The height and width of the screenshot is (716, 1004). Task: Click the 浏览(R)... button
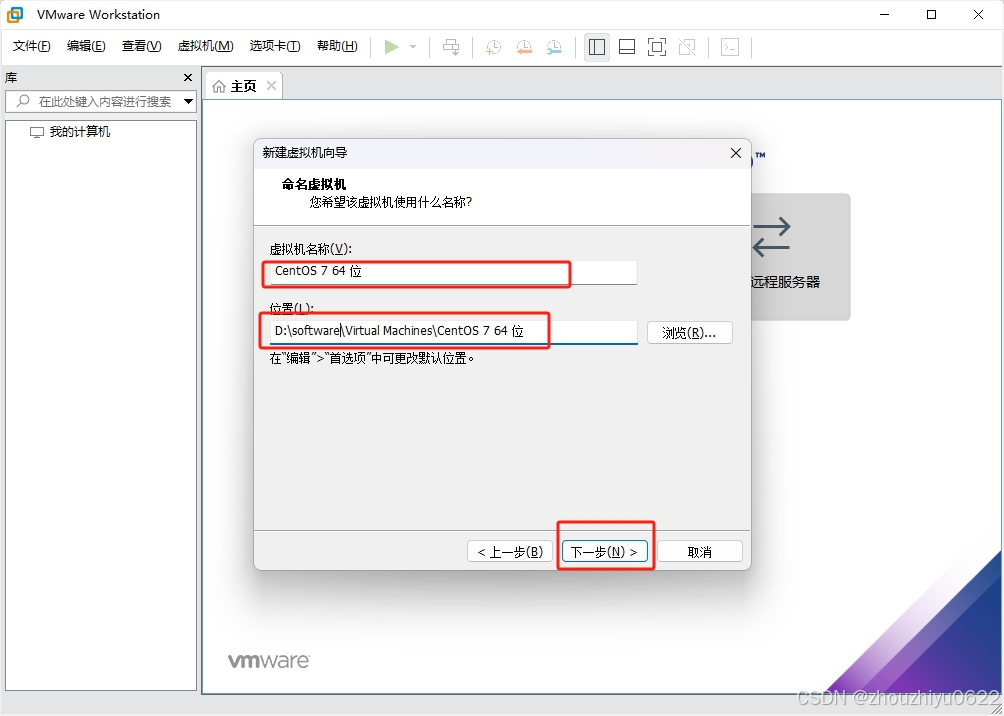(690, 333)
